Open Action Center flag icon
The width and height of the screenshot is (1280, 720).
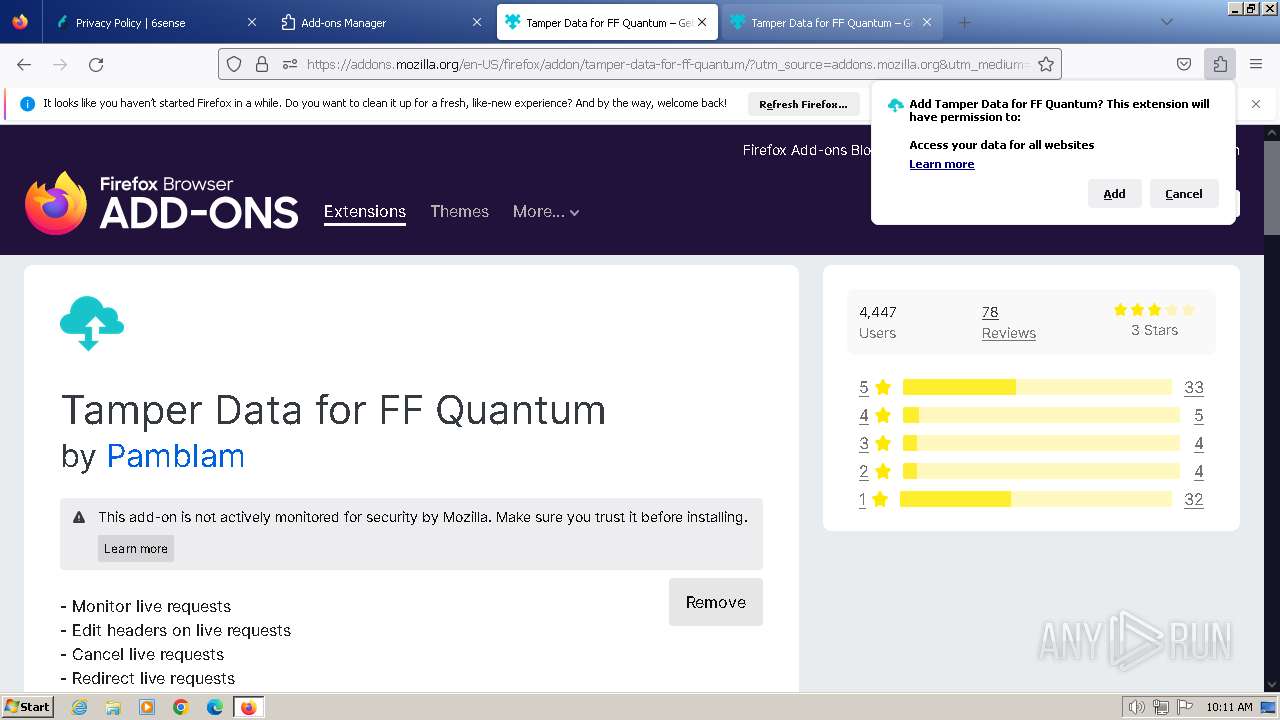pos(1185,707)
